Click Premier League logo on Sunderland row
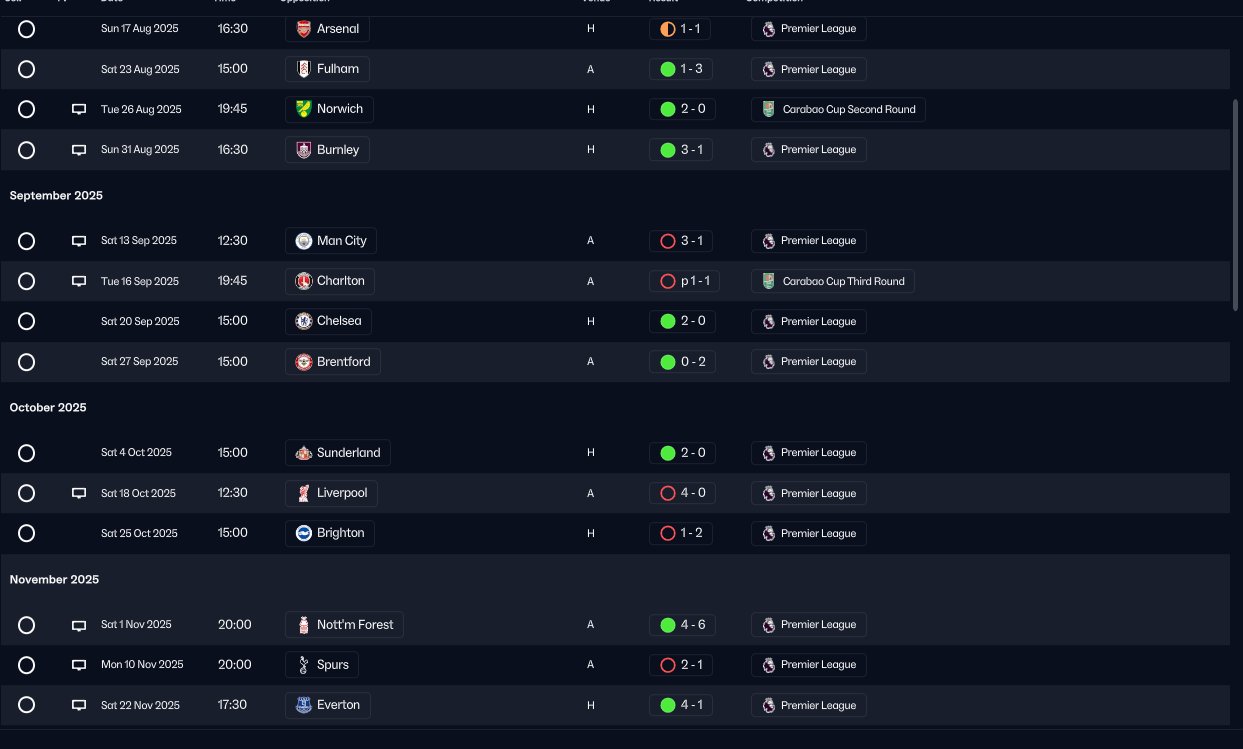The width and height of the screenshot is (1243, 749). pyautogui.click(x=768, y=453)
